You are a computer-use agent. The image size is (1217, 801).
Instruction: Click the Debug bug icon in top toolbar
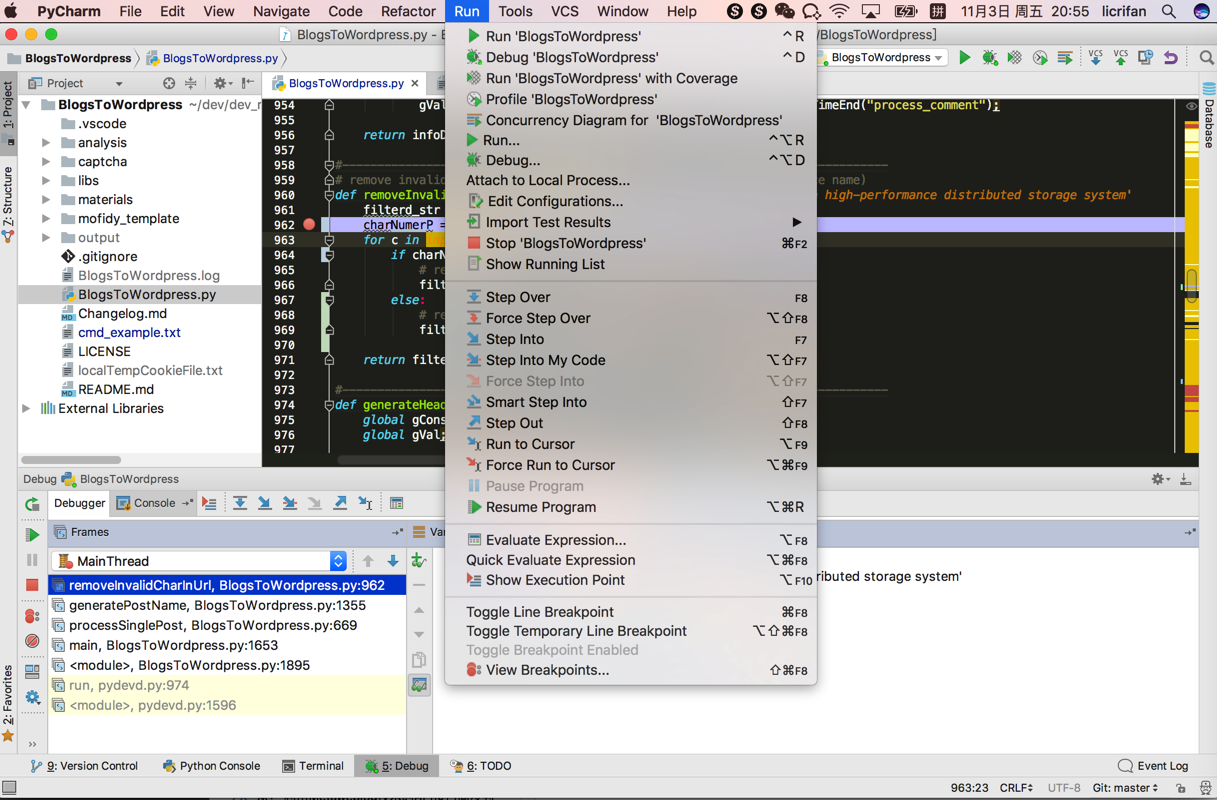click(x=989, y=58)
